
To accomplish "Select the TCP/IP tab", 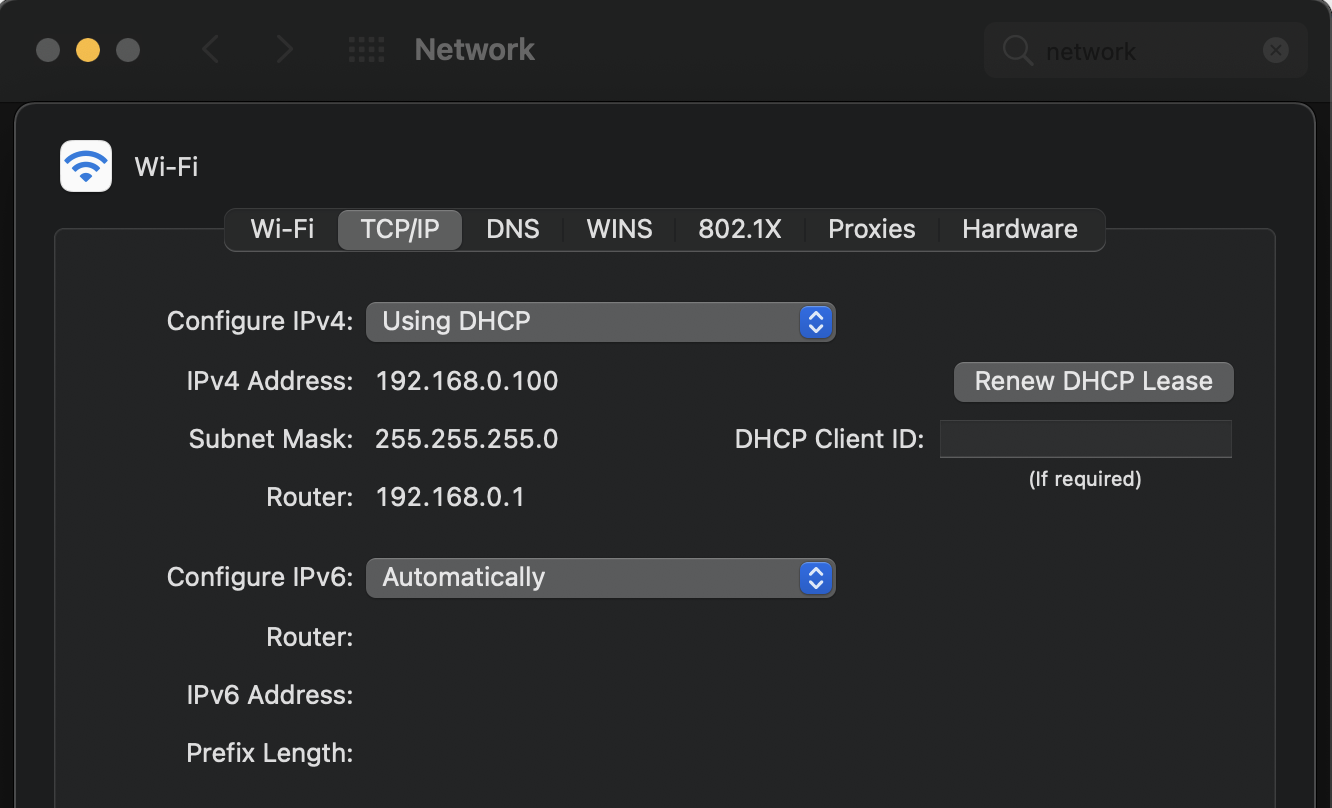I will pos(400,229).
